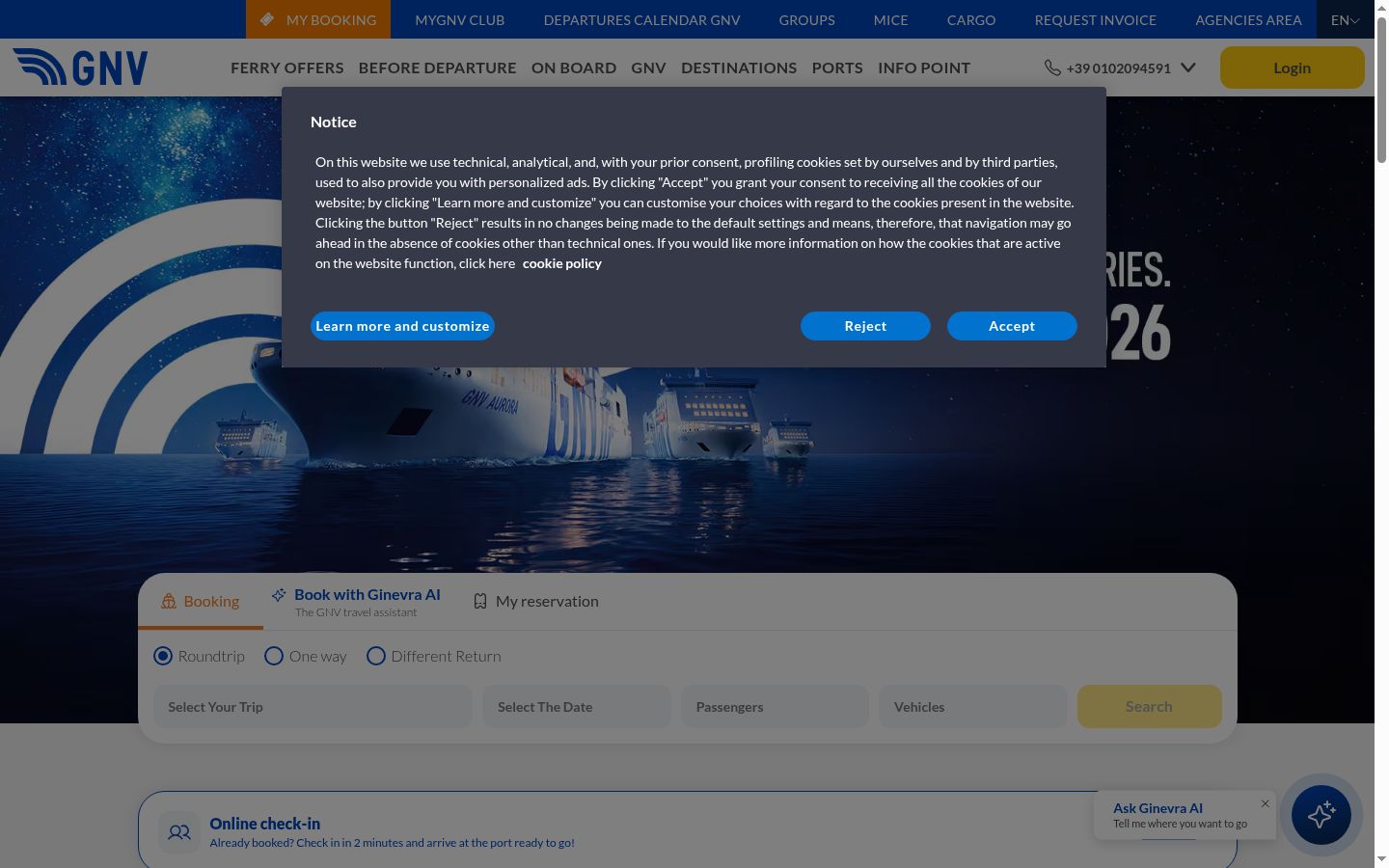Open the EN language dropdown
The width and height of the screenshot is (1389, 868).
1345,19
